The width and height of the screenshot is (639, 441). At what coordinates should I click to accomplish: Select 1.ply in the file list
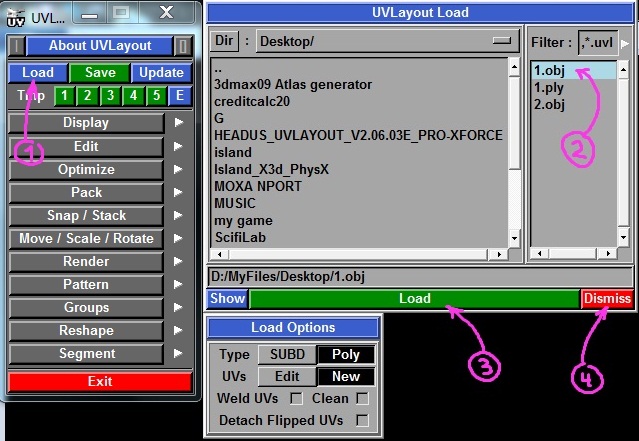[549, 88]
